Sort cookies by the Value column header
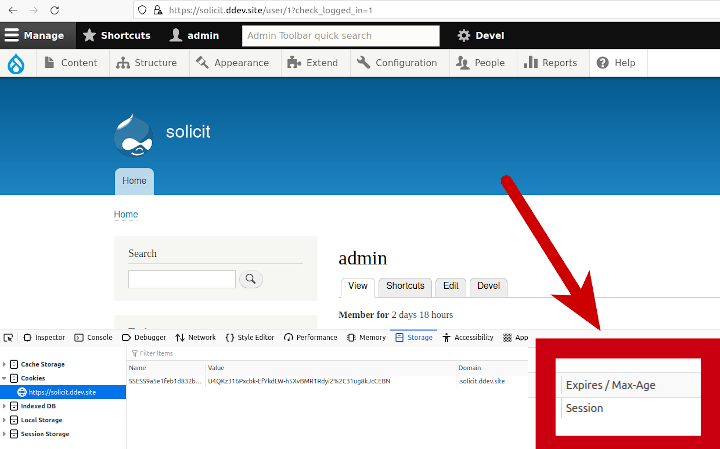 point(330,368)
